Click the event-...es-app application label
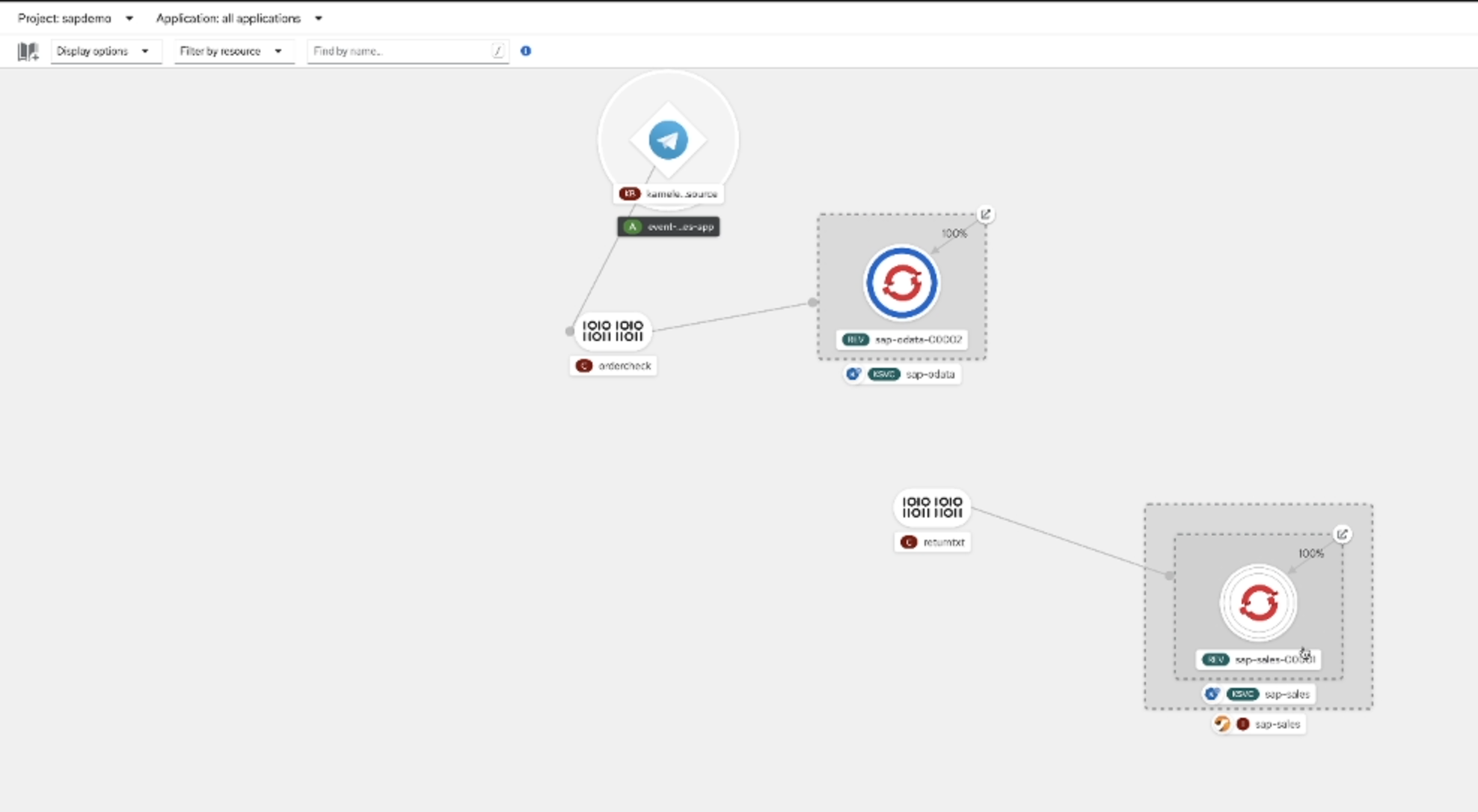 pyautogui.click(x=669, y=227)
